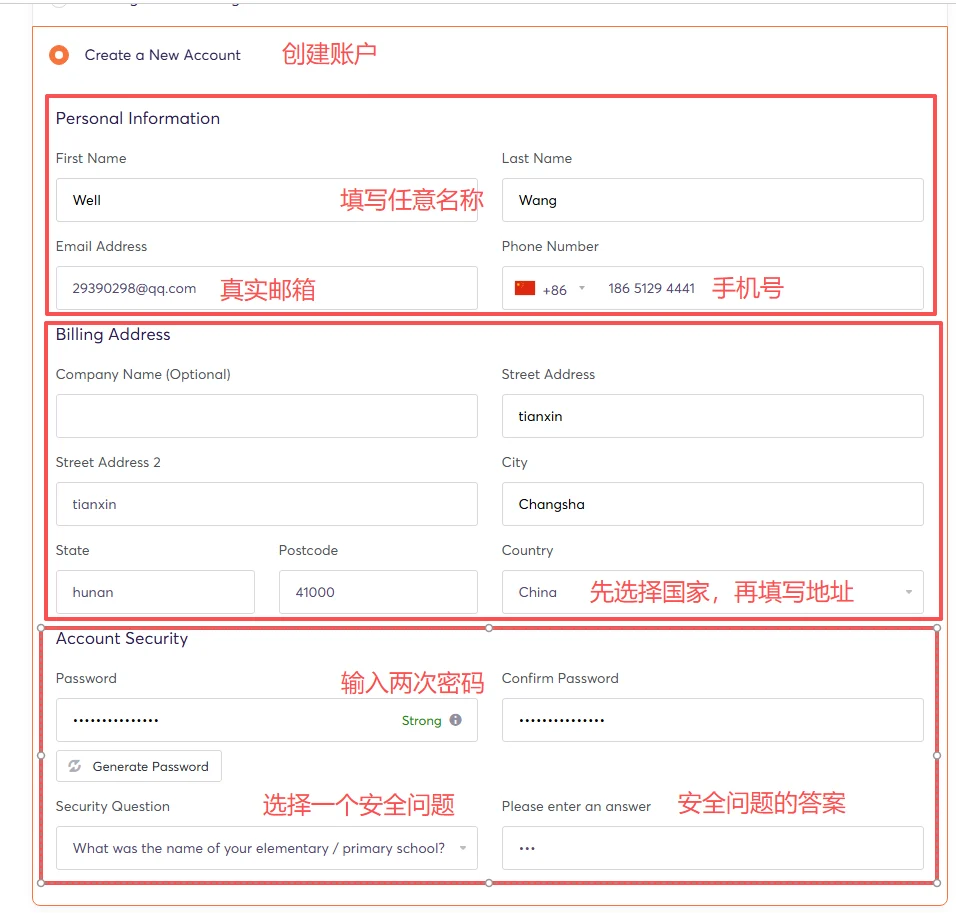Screen dimensions: 956x913
Task: Click the Please enter an answer label
Action: tap(576, 806)
